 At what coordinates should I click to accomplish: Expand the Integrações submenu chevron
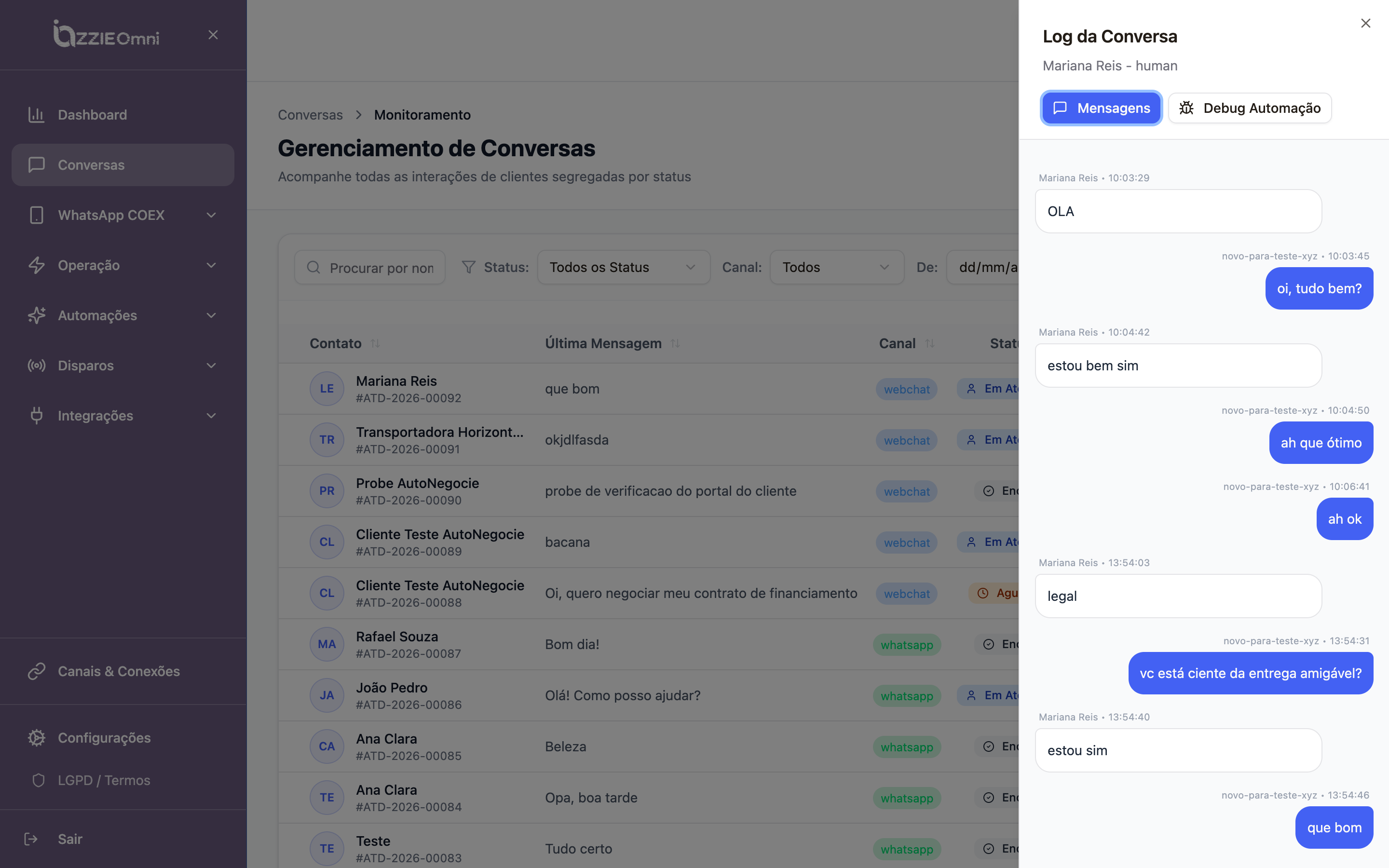coord(211,416)
